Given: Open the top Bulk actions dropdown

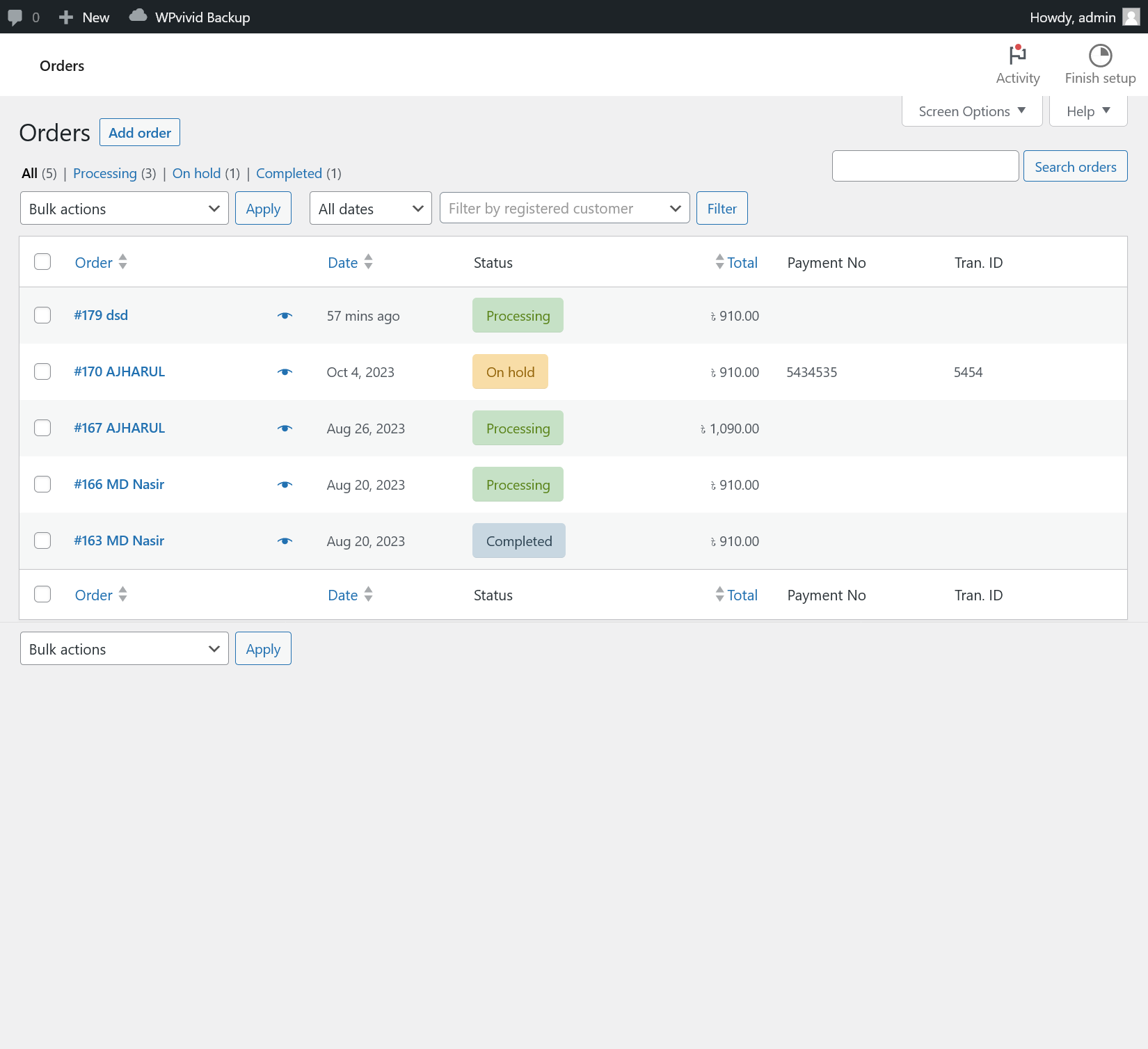Looking at the screenshot, I should (x=124, y=209).
